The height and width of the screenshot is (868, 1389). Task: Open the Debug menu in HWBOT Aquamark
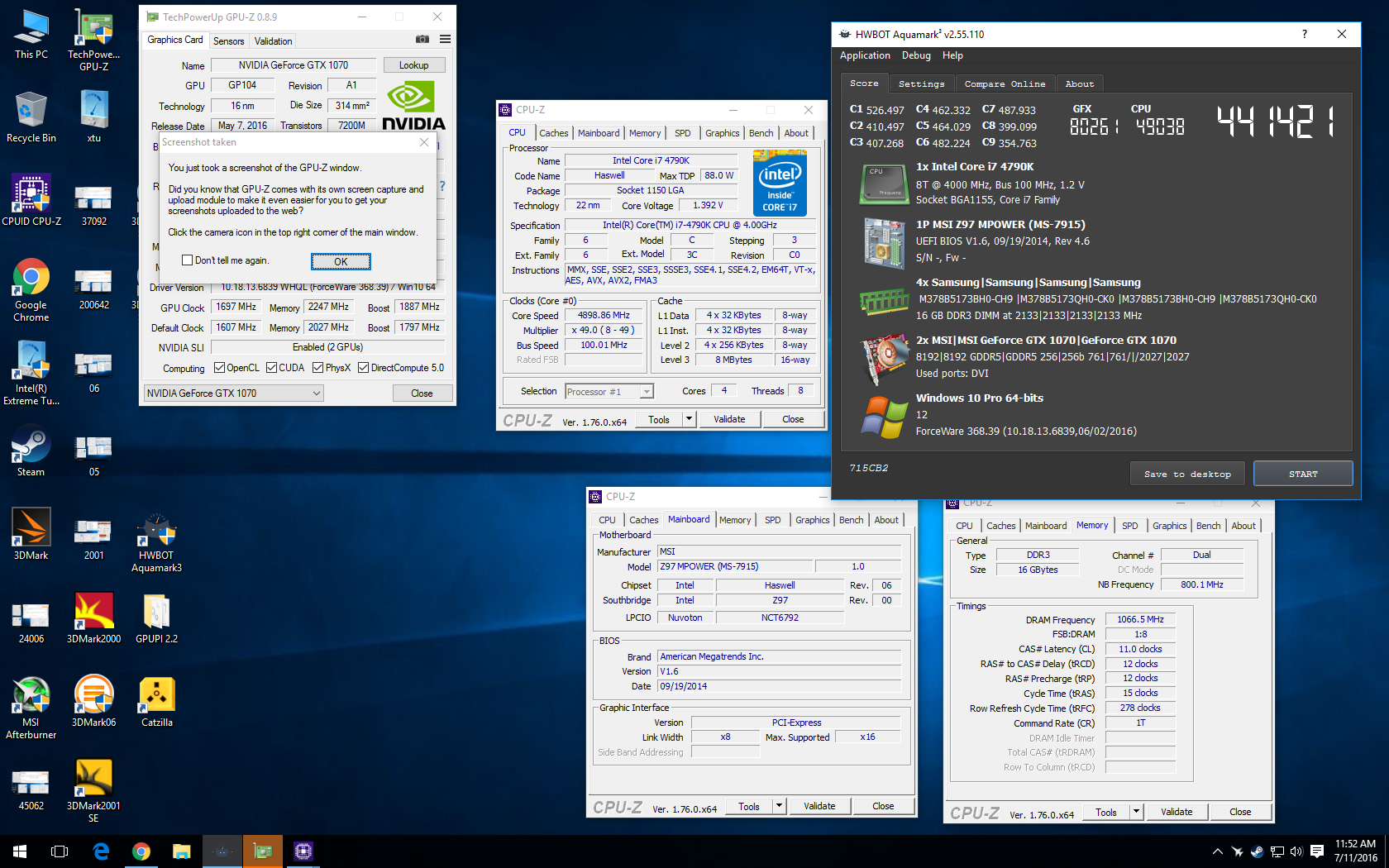tap(916, 55)
